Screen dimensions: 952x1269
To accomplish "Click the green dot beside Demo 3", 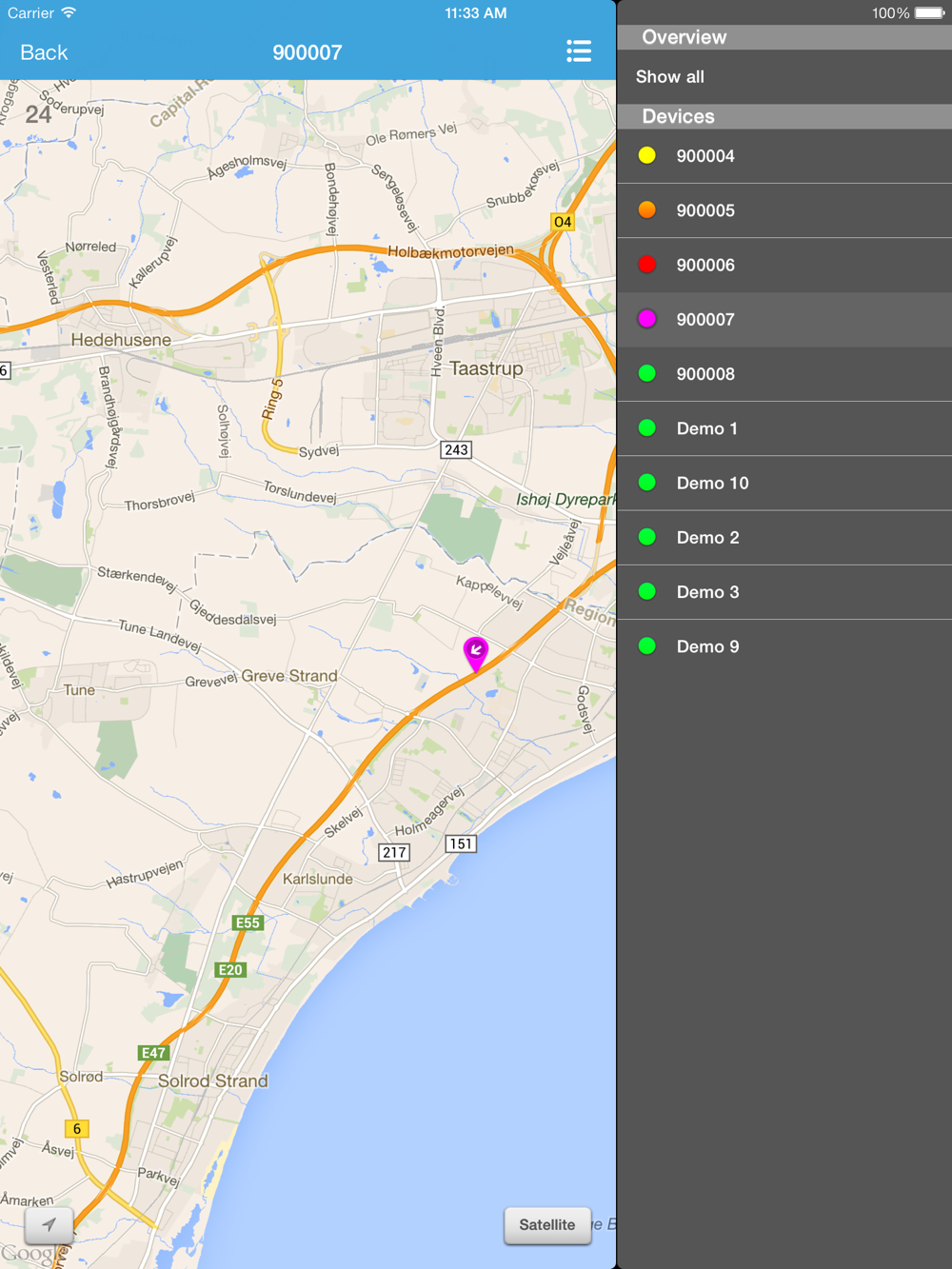I will (x=647, y=591).
